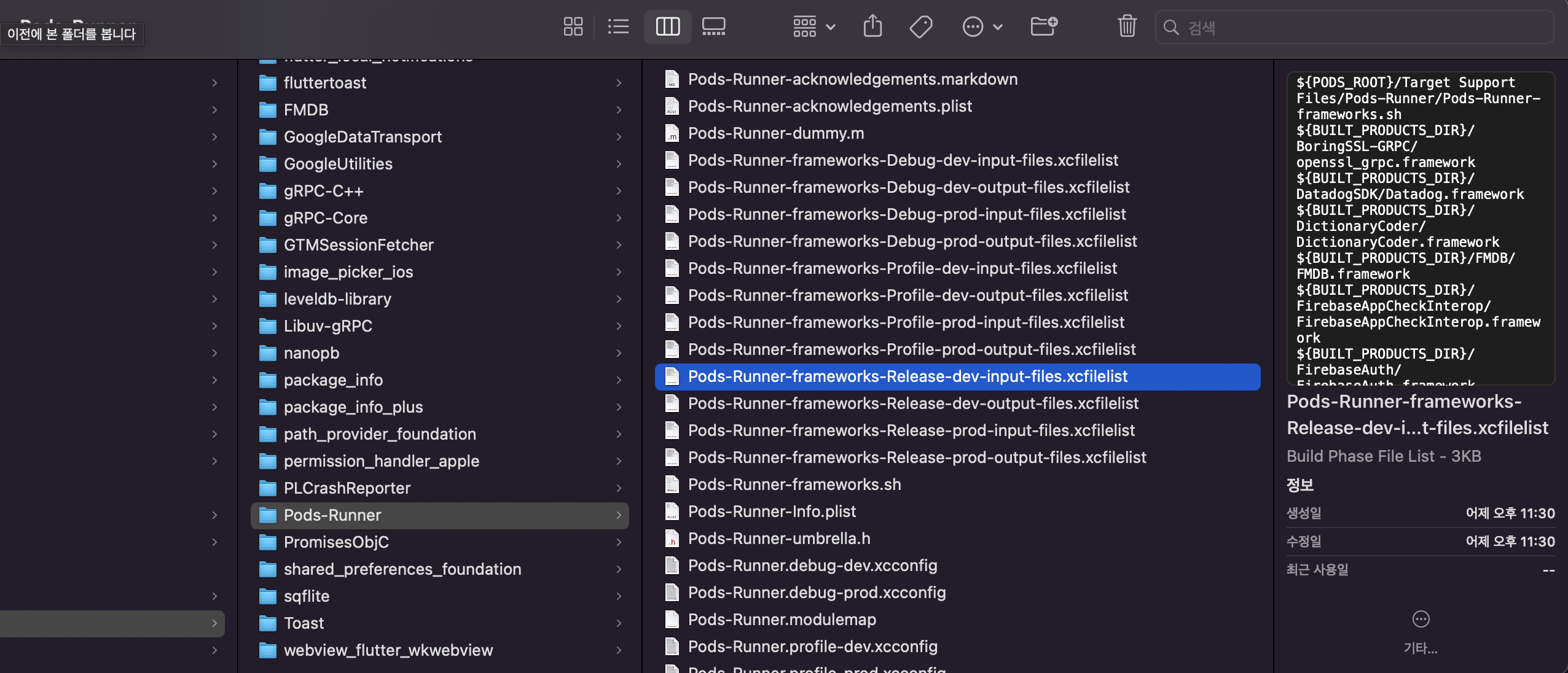
Task: Expand the shared_preferences_foundation chevron
Action: (619, 569)
